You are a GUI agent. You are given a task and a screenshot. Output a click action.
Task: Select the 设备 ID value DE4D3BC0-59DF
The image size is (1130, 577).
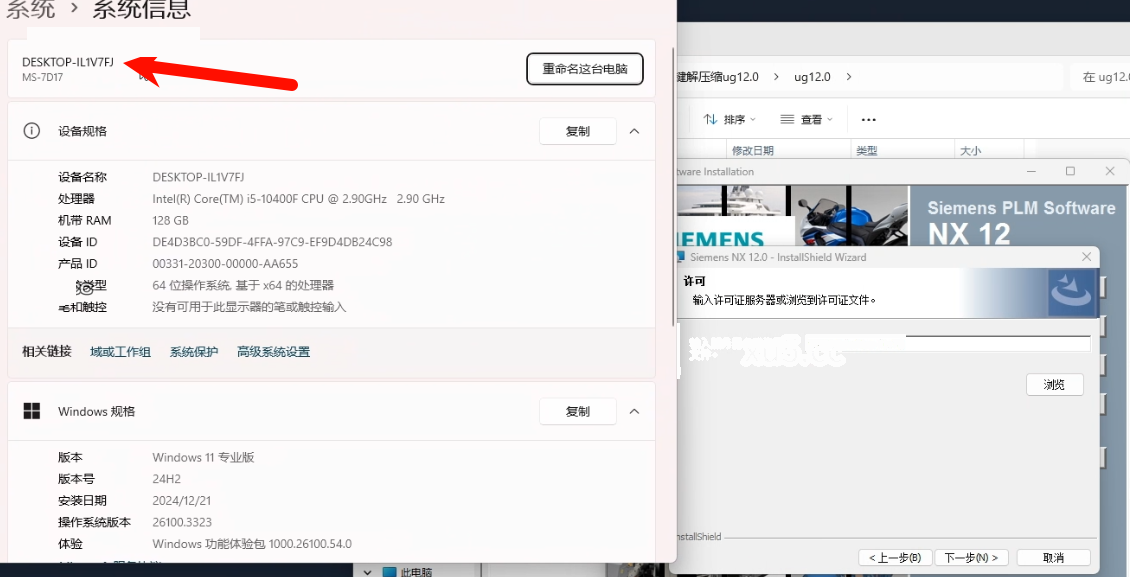coord(272,242)
